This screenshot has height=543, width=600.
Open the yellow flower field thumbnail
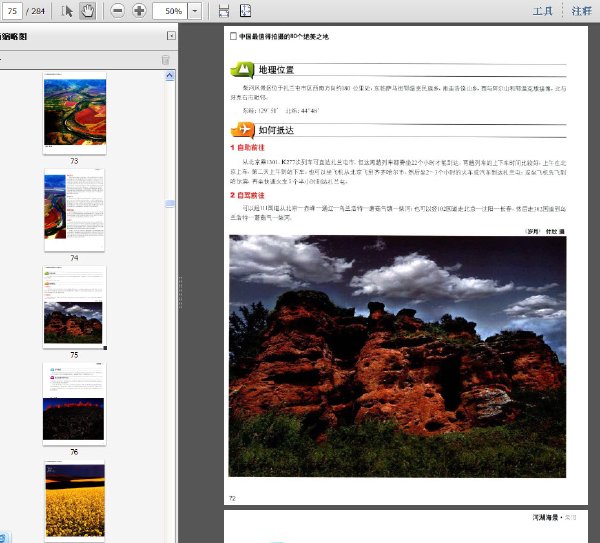point(75,501)
